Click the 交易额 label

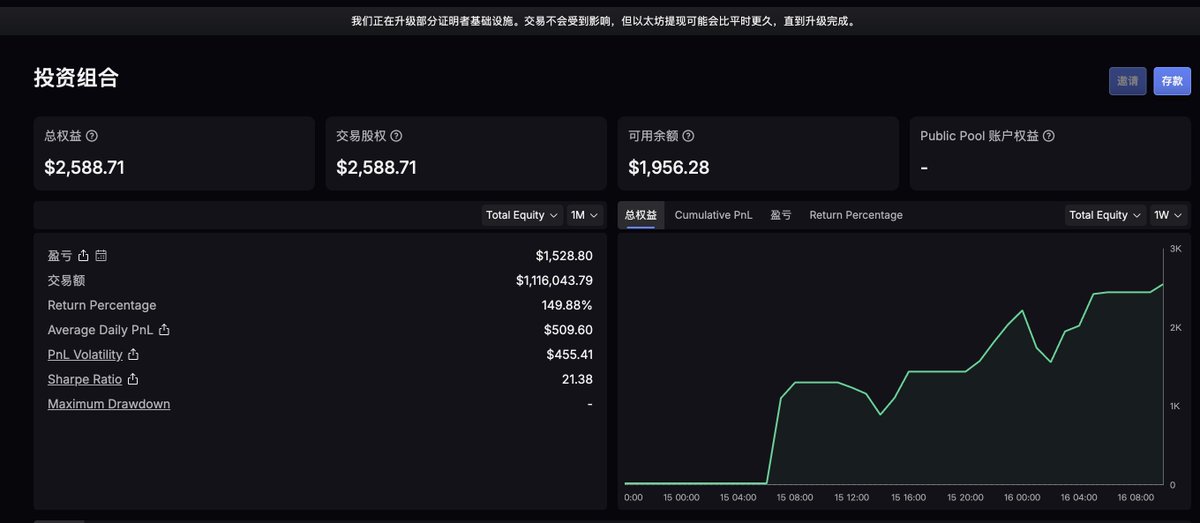point(66,281)
